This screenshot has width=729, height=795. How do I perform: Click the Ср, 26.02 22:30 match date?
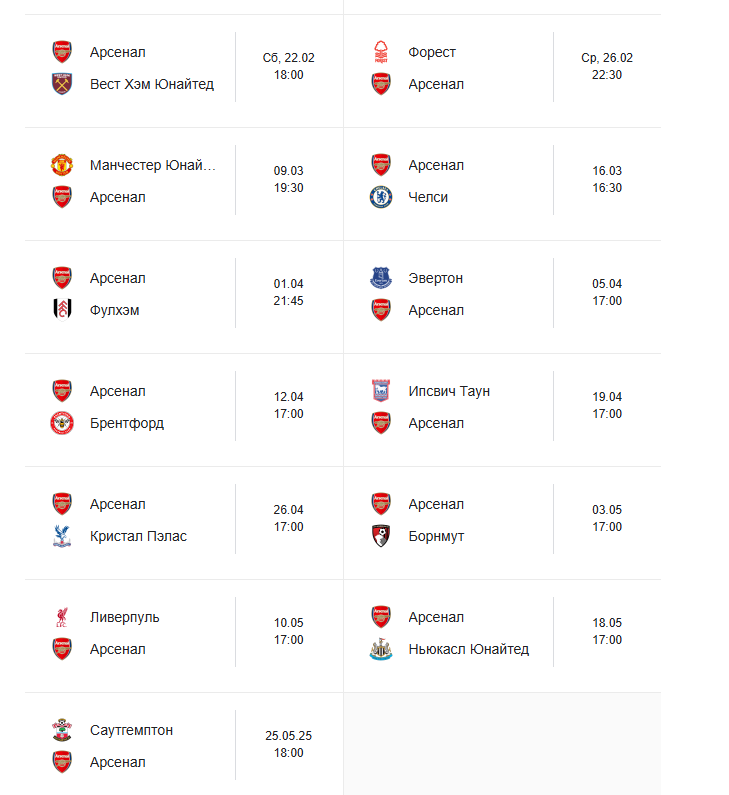point(607,66)
